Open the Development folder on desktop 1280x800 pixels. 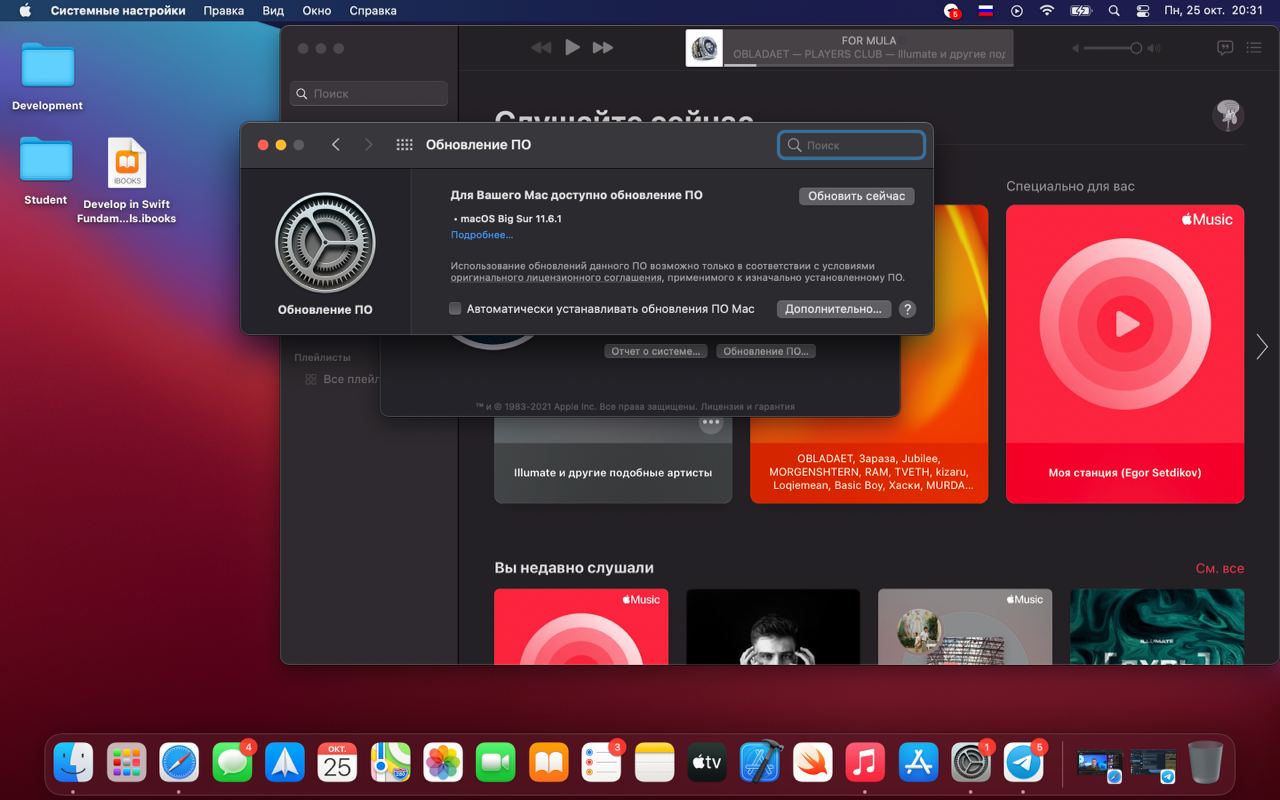click(48, 77)
